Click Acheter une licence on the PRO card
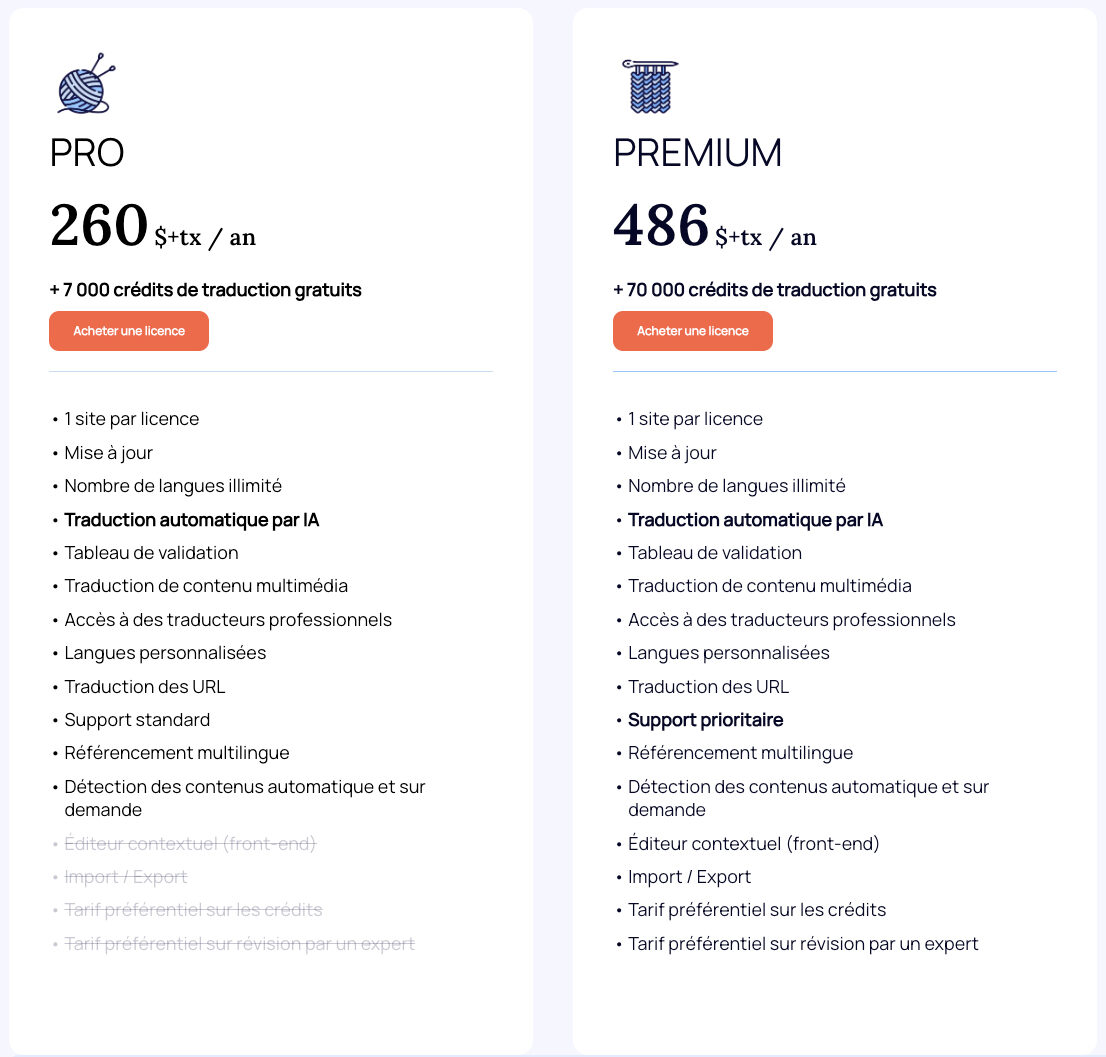The height and width of the screenshot is (1057, 1106). point(129,331)
